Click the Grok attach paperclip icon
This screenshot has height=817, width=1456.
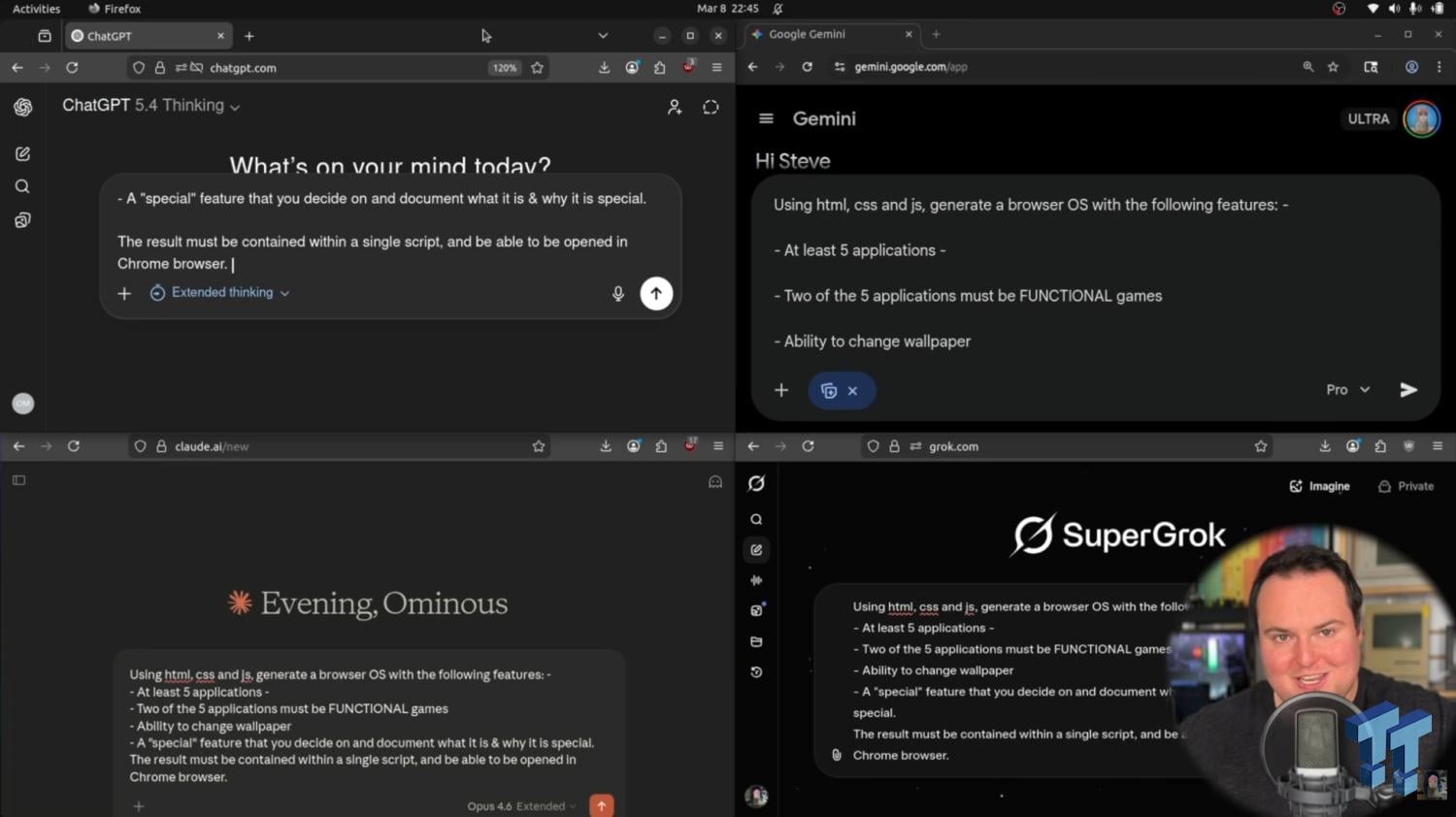click(837, 755)
